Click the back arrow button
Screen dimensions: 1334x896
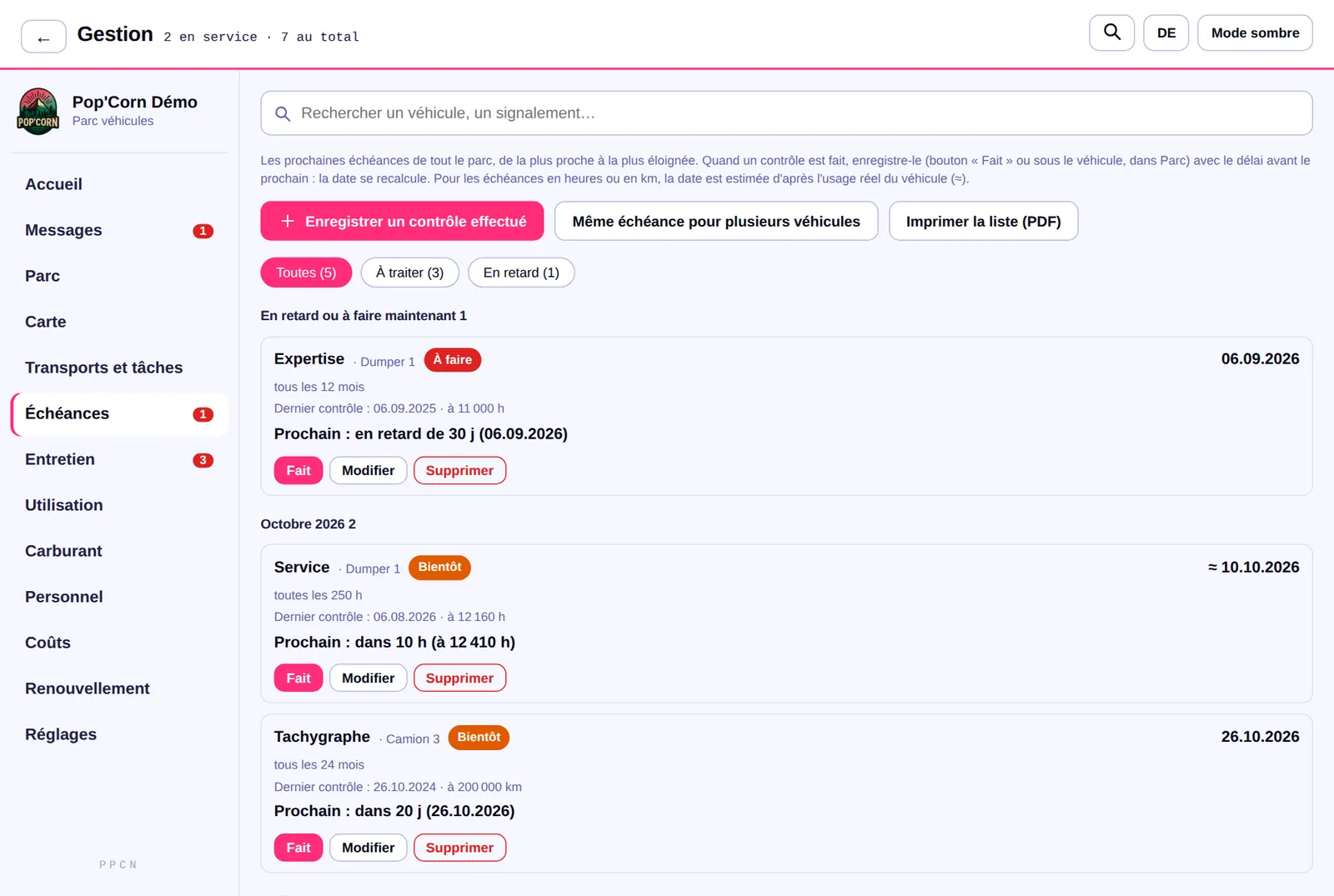point(43,37)
